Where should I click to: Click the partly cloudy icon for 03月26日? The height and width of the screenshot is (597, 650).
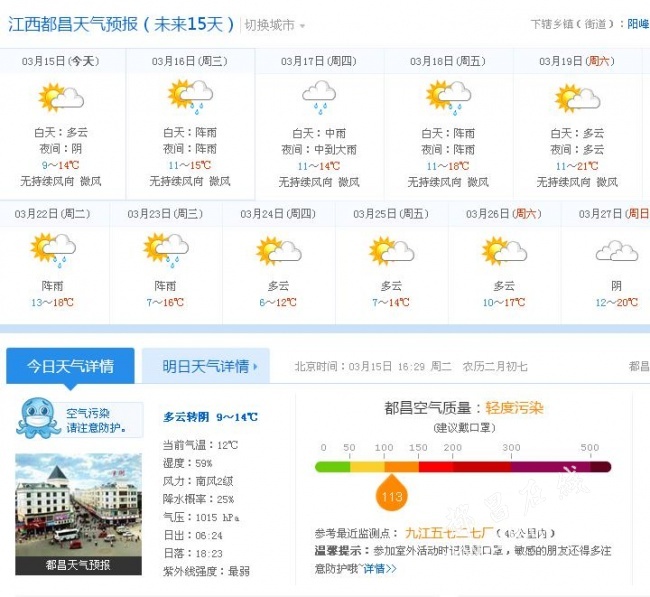504,251
